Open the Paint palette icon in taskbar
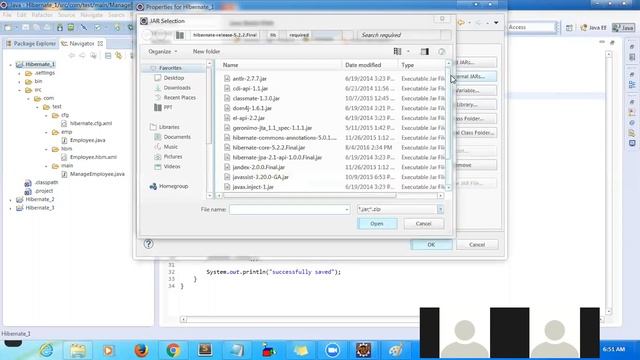640x360 pixels. point(396,350)
